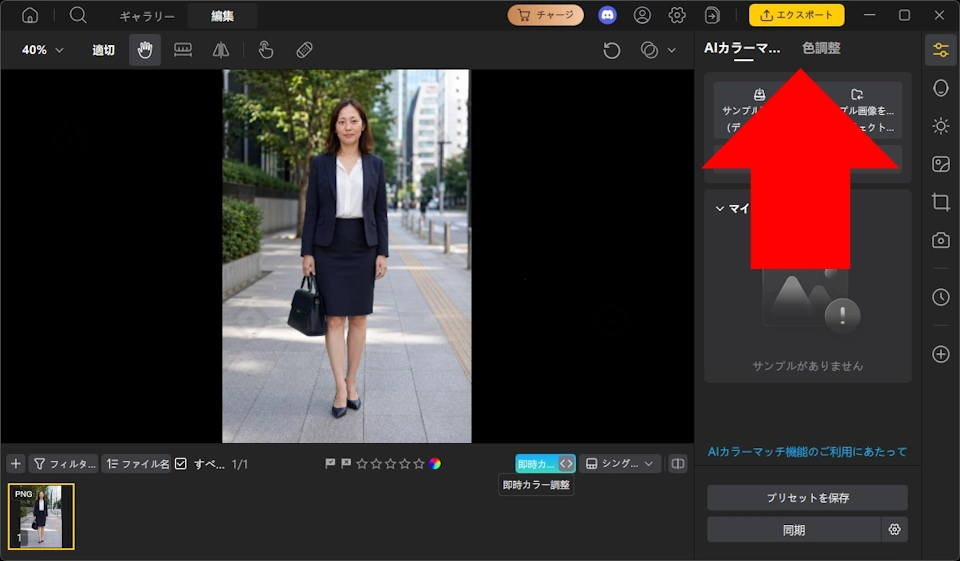The image size is (960, 561).
Task: Expand the chevron beside compare circles
Action: (672, 50)
